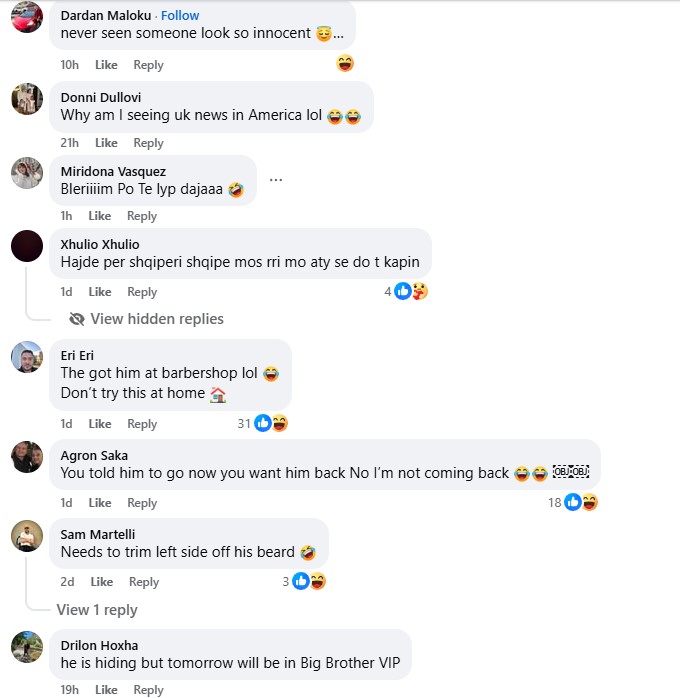Viewport: 680px width, 698px height.
Task: Open the three-dot menu on Miridona Vasquez's comment
Action: (x=276, y=180)
